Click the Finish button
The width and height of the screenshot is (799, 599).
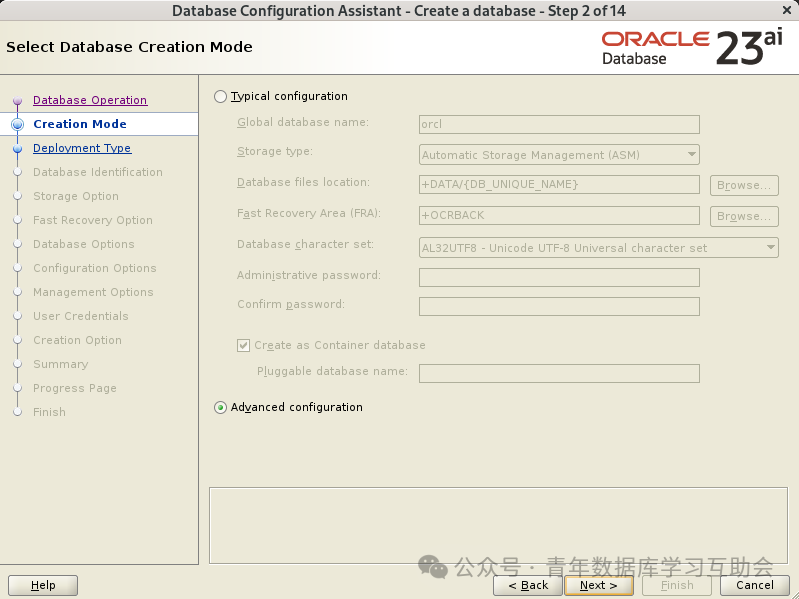click(677, 585)
